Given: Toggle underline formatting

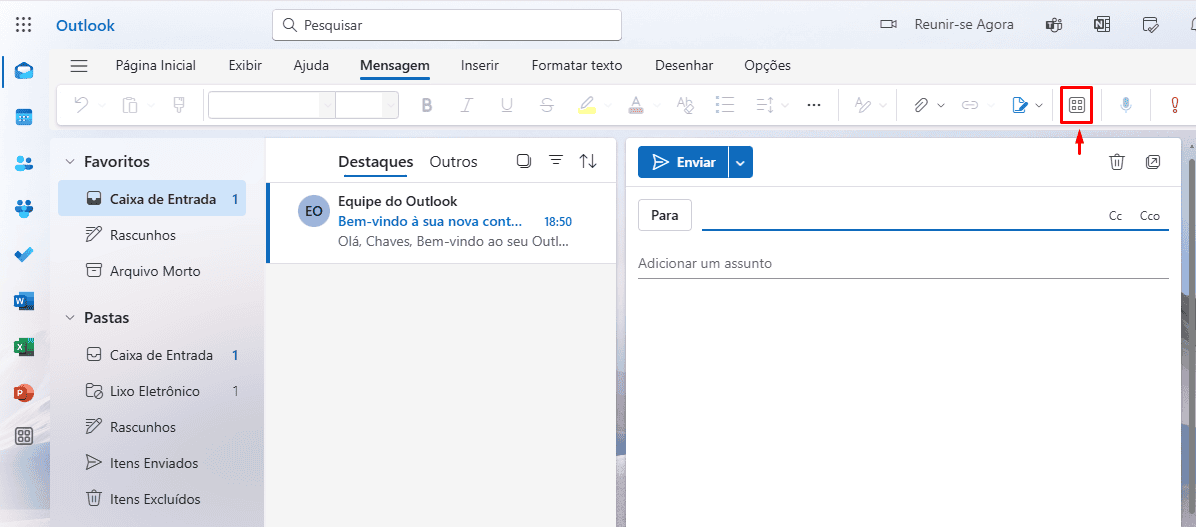Looking at the screenshot, I should [506, 105].
